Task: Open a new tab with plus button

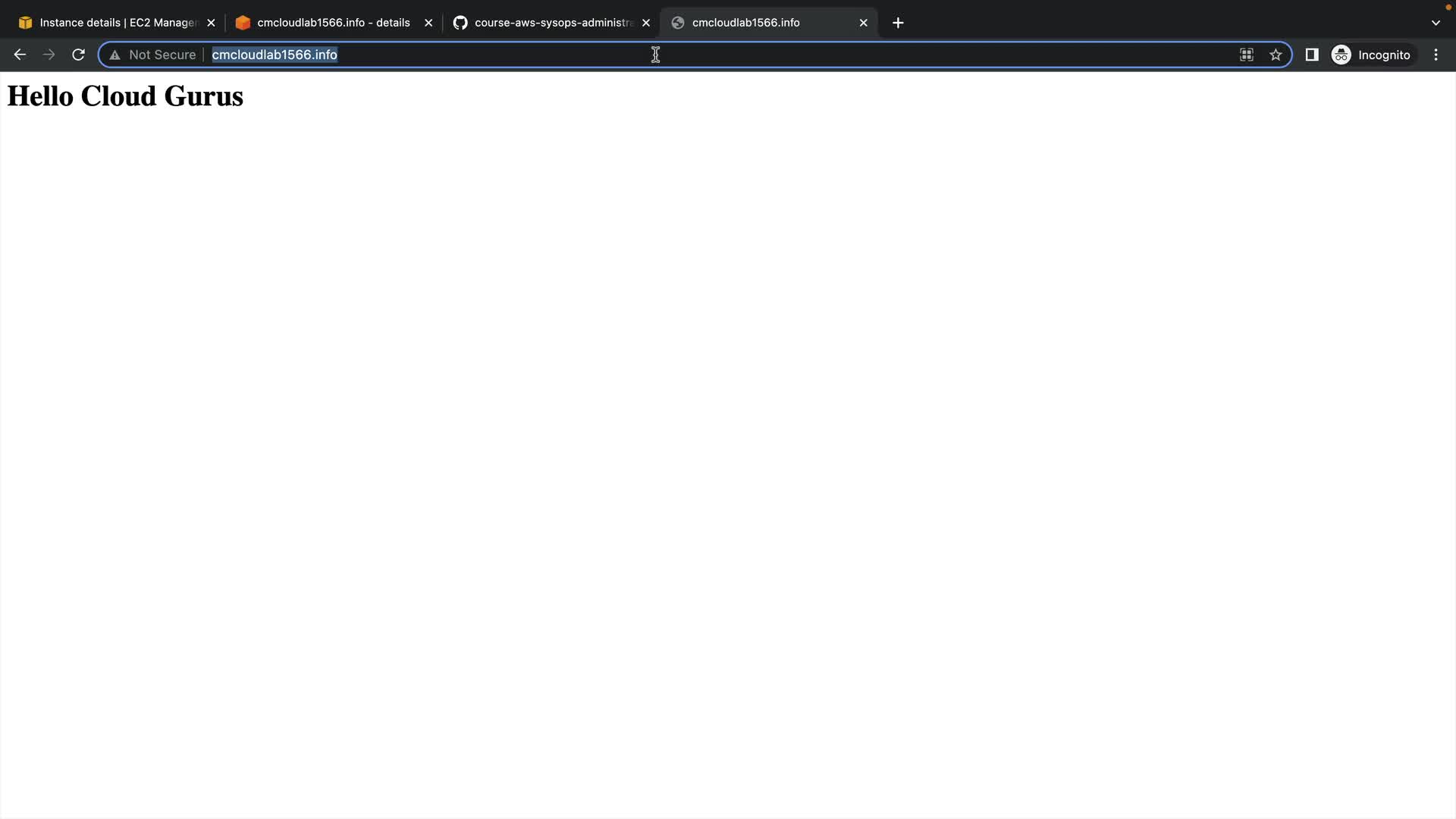Action: [898, 23]
